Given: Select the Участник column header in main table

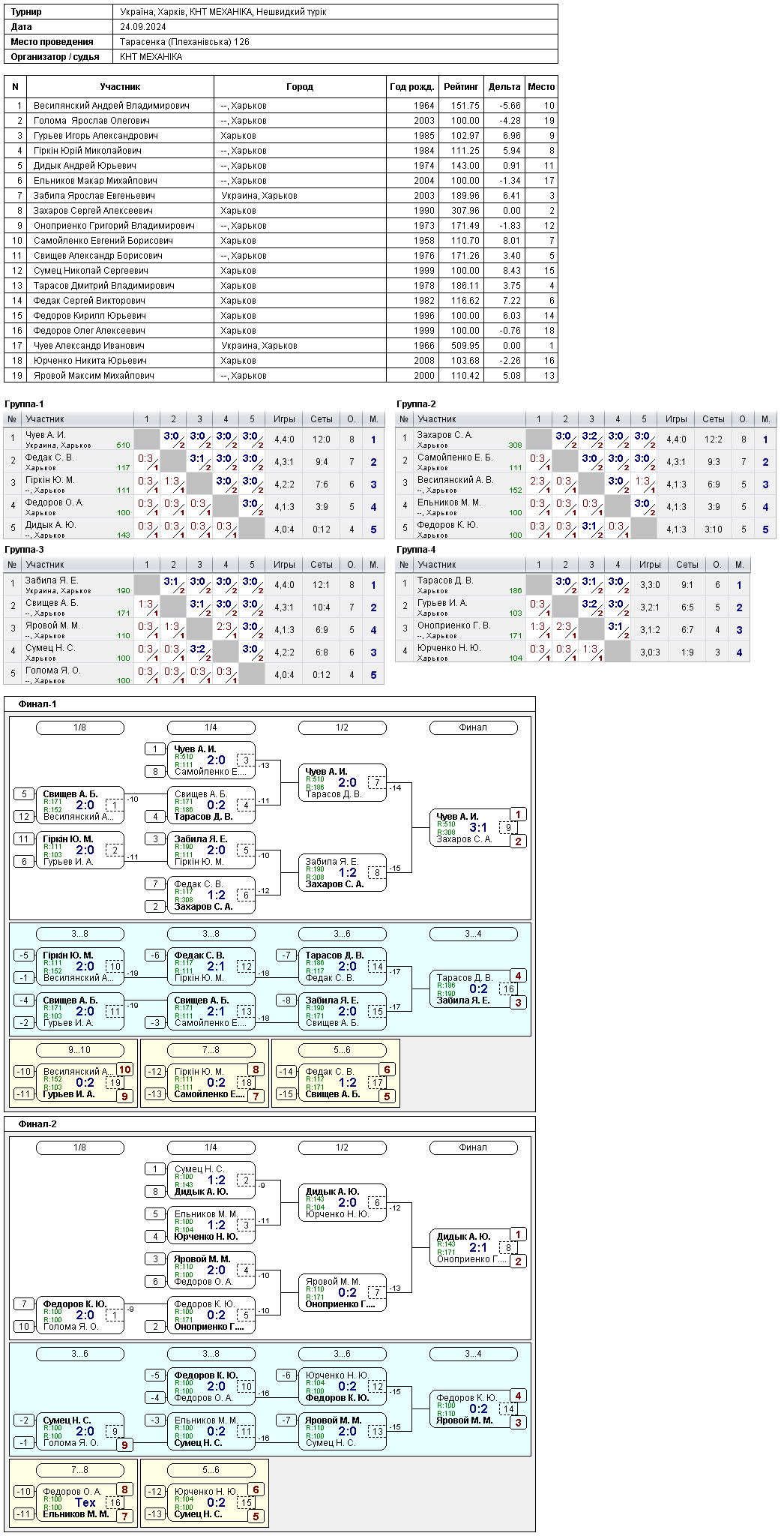Looking at the screenshot, I should 120,87.
